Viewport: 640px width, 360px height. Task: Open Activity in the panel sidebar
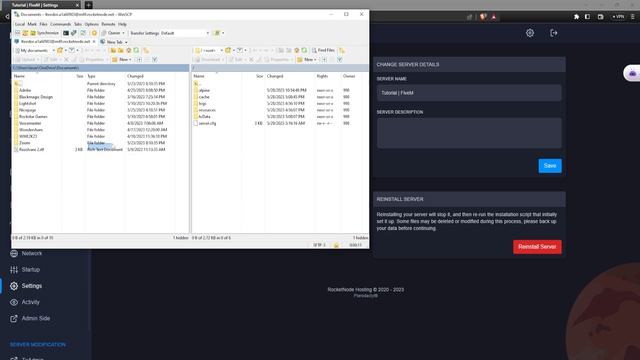[25, 302]
